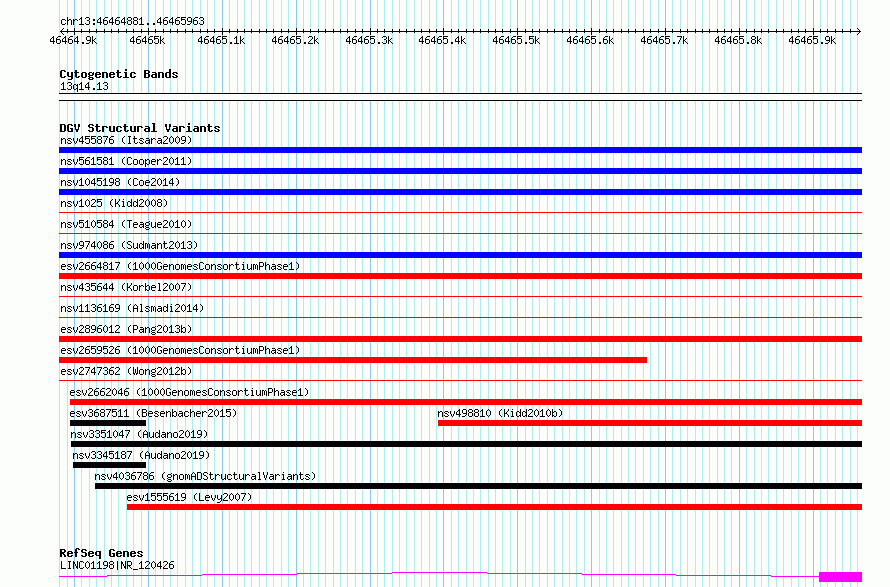Click the 46465.2k ruler position

[x=295, y=40]
